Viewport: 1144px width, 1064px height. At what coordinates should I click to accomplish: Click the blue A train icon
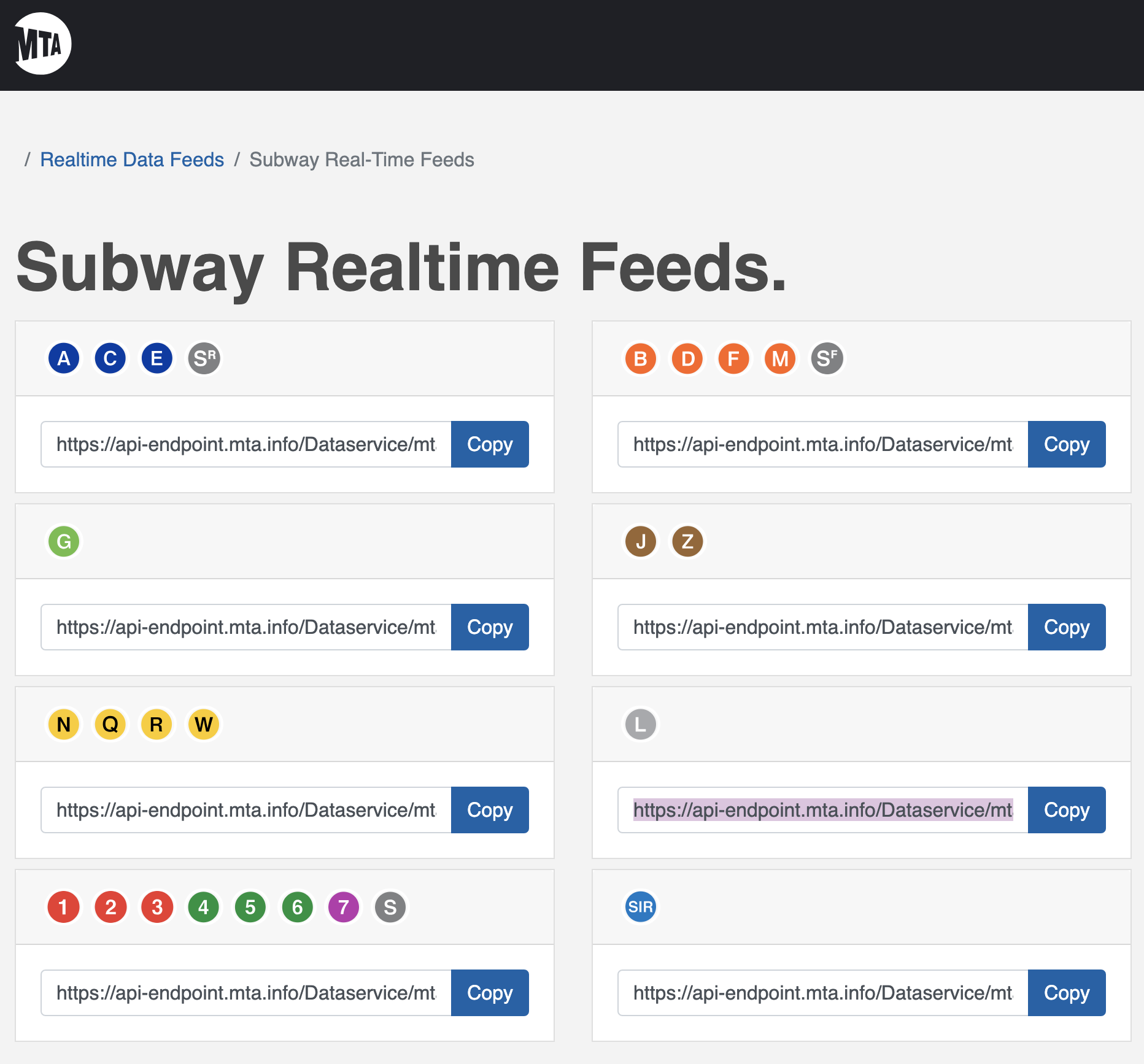pos(64,358)
